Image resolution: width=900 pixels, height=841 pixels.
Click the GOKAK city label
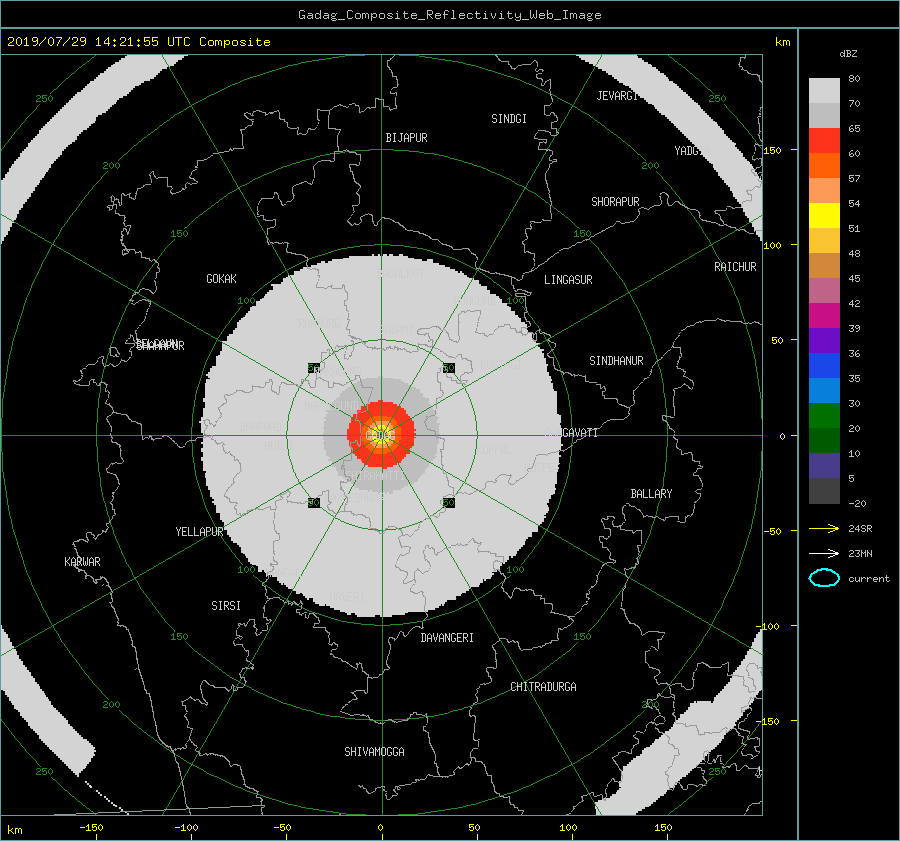click(222, 279)
